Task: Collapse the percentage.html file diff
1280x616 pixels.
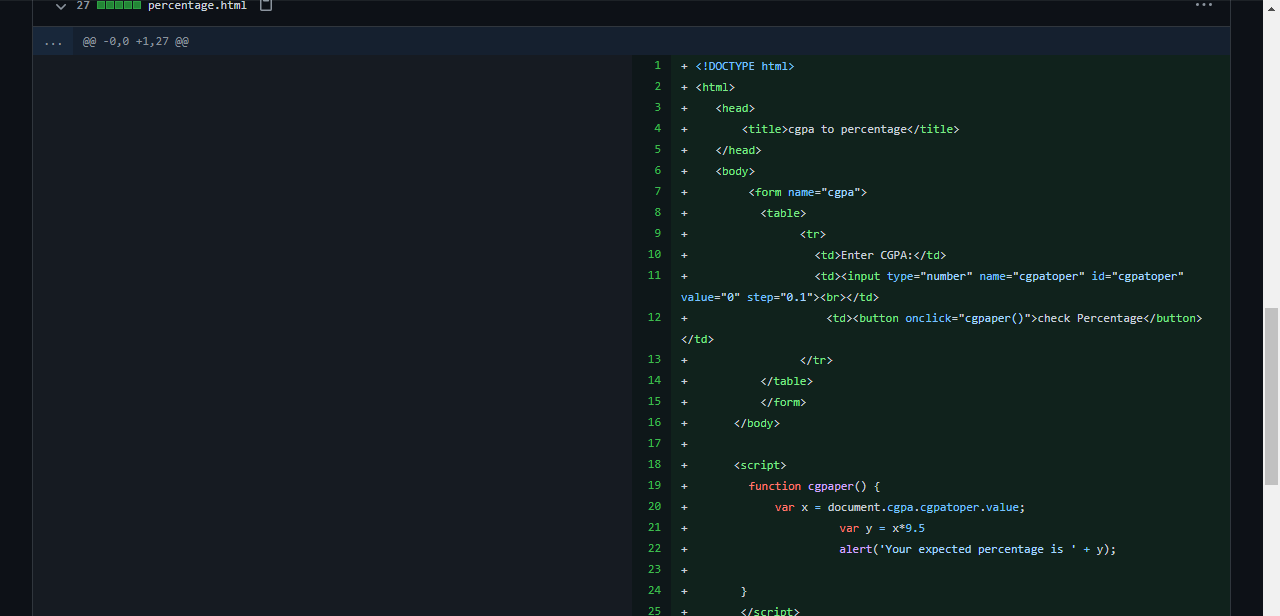Action: [x=61, y=6]
